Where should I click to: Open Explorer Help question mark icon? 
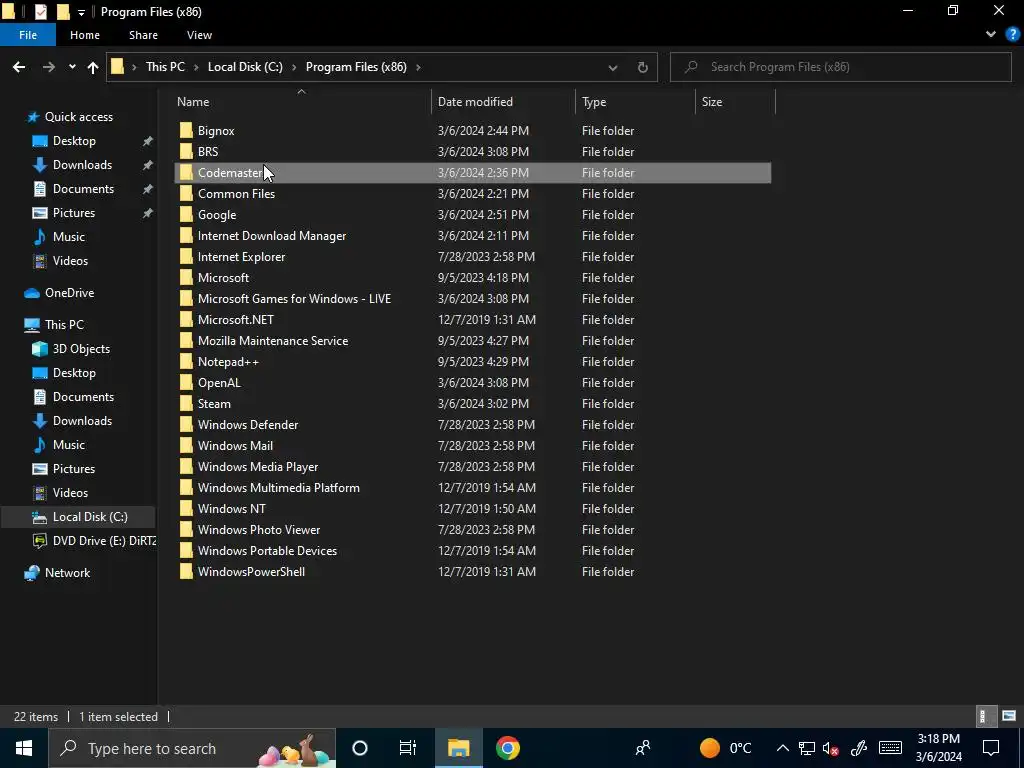click(1013, 35)
